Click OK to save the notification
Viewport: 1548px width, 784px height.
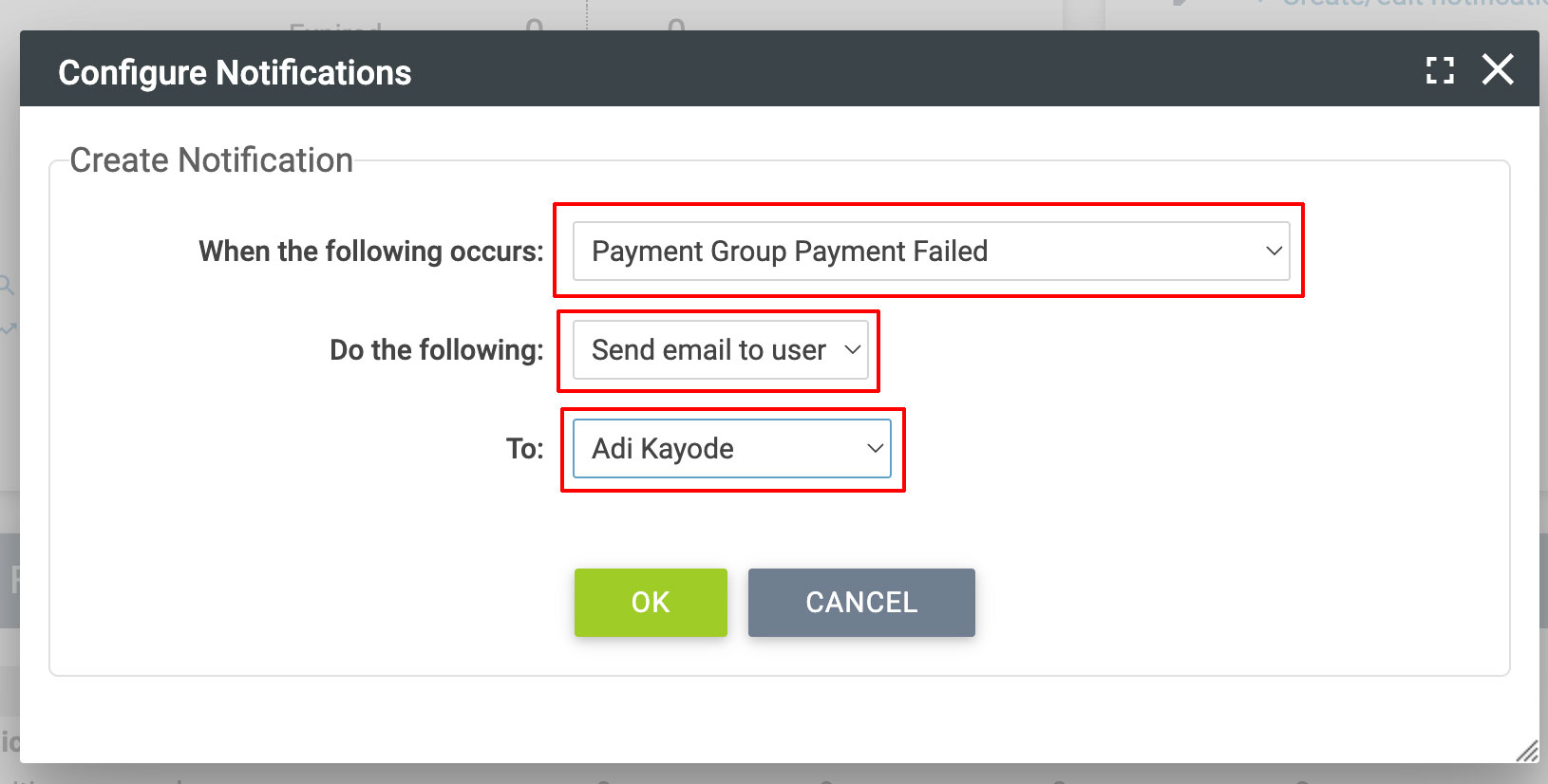click(x=651, y=602)
